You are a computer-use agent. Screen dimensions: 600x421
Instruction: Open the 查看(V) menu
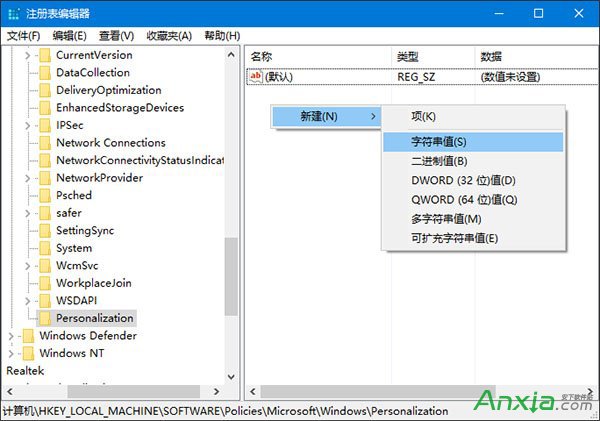116,36
